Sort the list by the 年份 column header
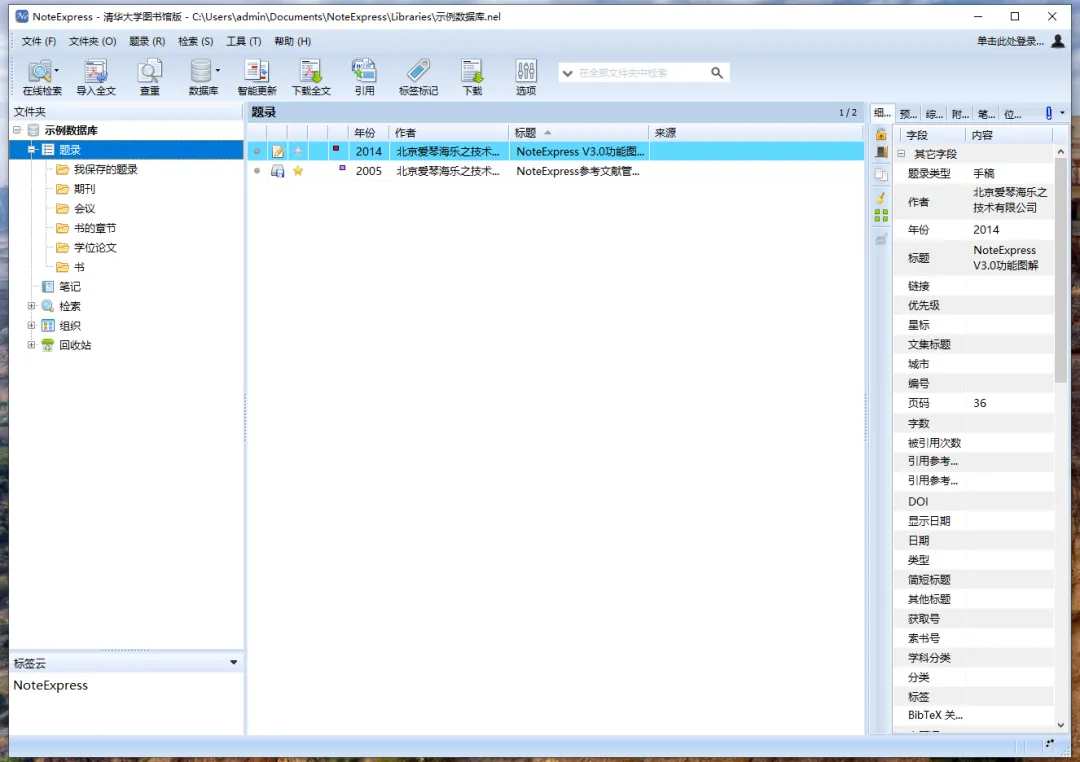Screen dimensions: 1080x762 (369, 132)
